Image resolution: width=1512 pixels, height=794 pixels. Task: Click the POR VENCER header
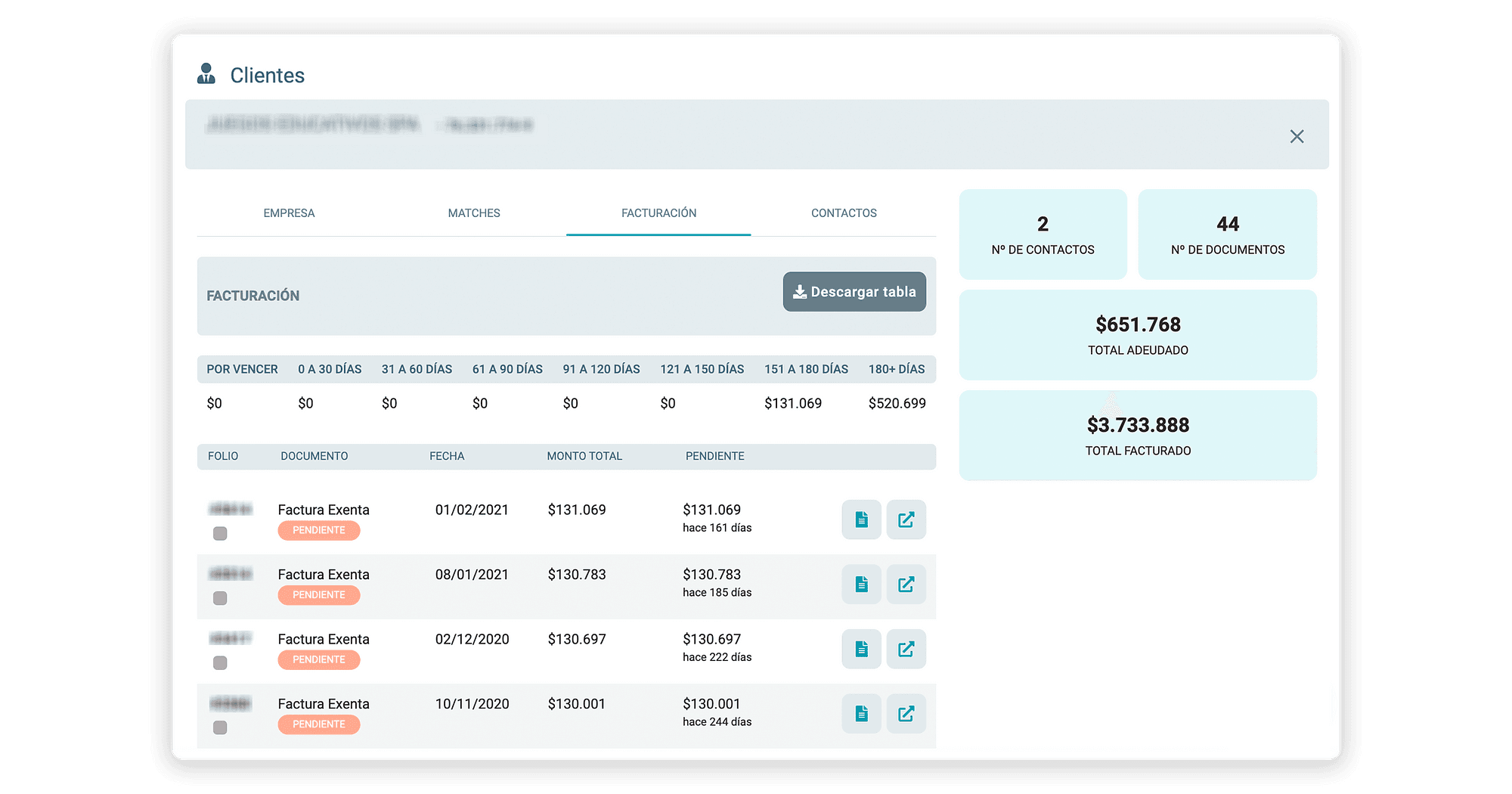point(242,369)
